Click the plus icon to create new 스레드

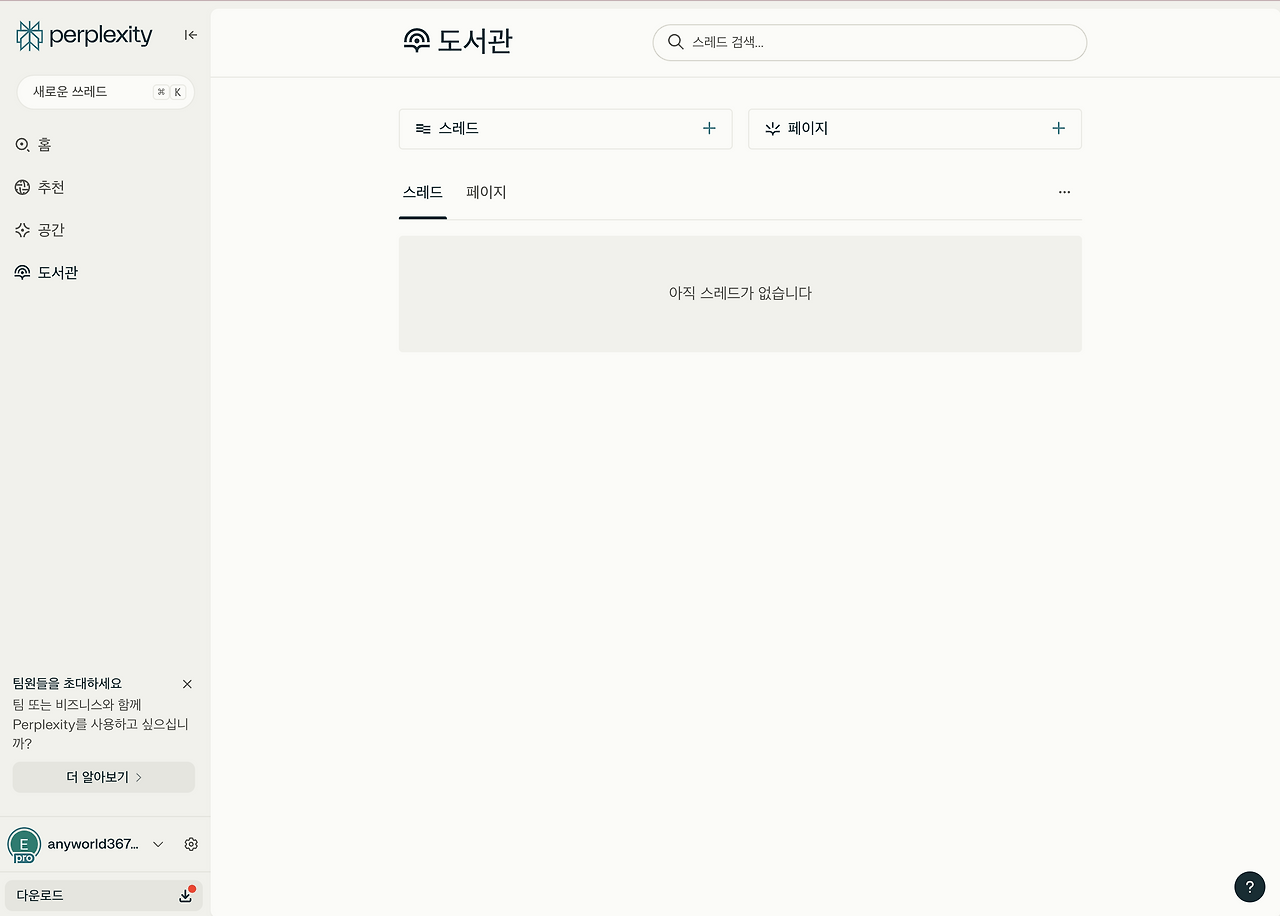[709, 128]
